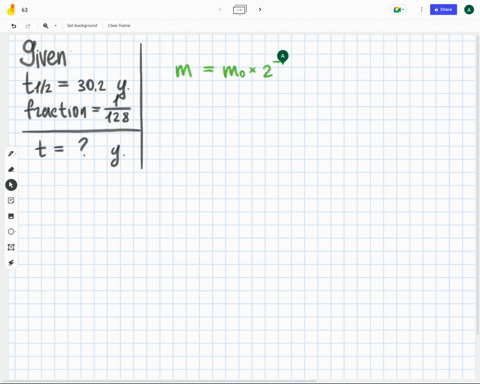
Task: Expand the zoom level dropdown arrow
Action: click(55, 26)
